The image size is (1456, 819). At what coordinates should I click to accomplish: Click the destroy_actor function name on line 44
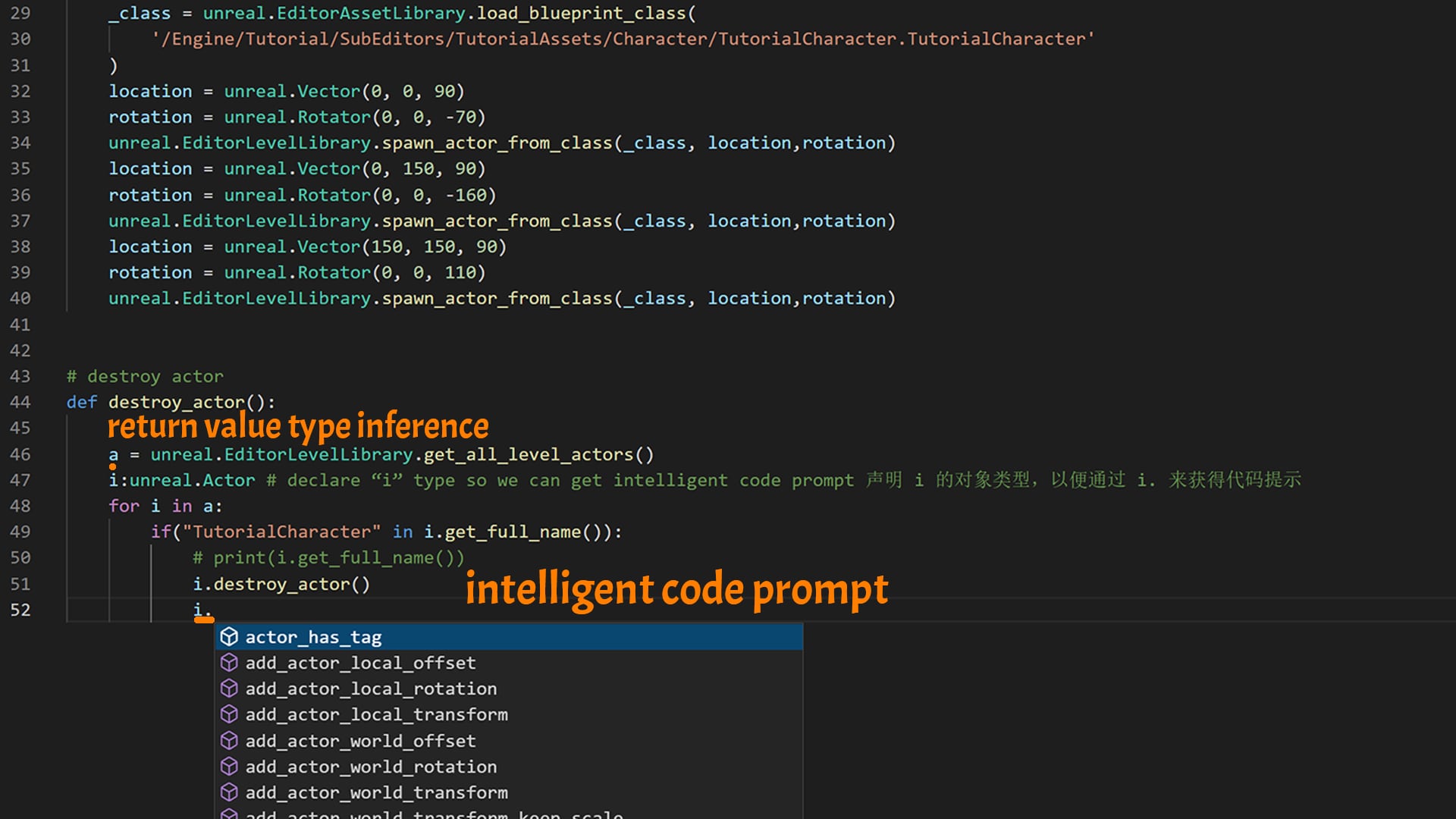176,402
